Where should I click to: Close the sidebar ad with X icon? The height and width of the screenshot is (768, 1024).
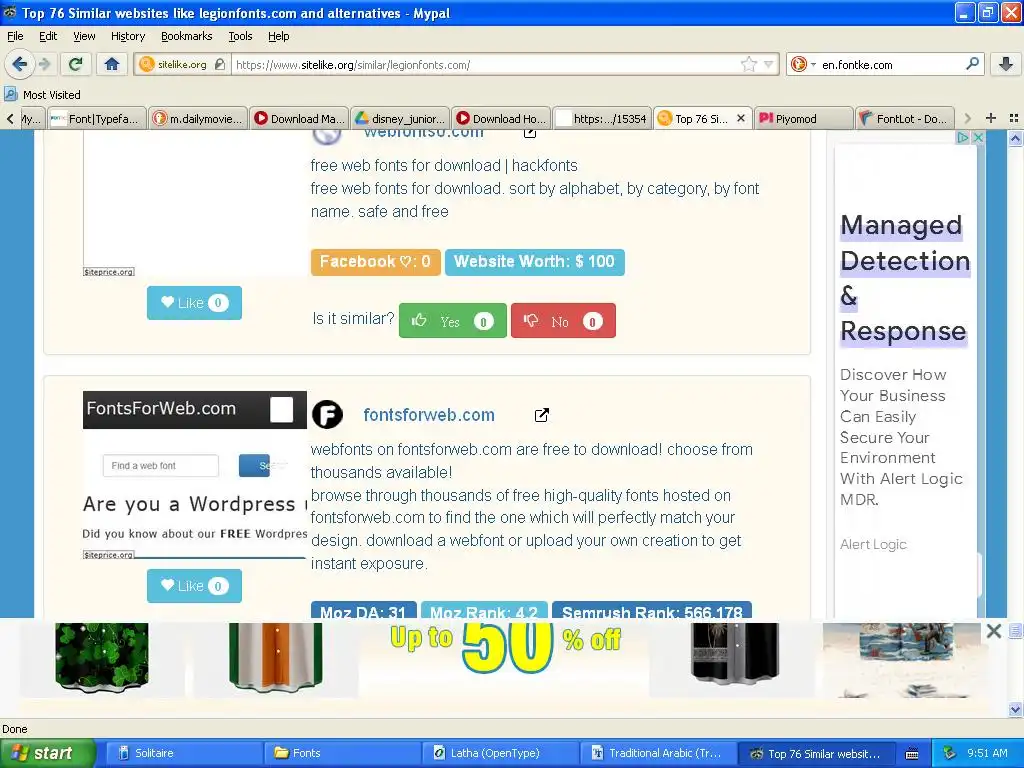pos(978,138)
